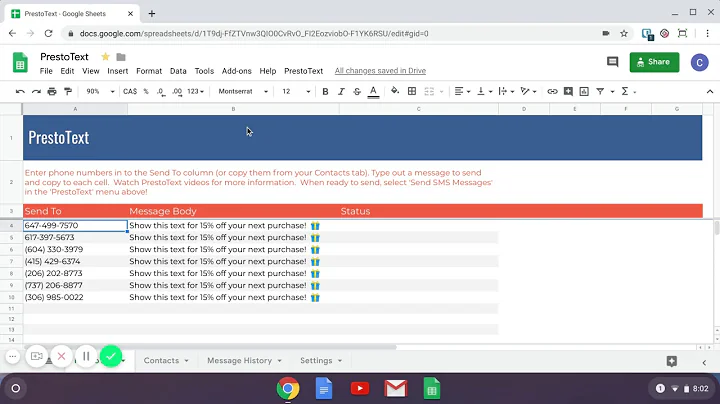This screenshot has height=404, width=720.
Task: Go to Sheets home via logo
Action: (20, 62)
